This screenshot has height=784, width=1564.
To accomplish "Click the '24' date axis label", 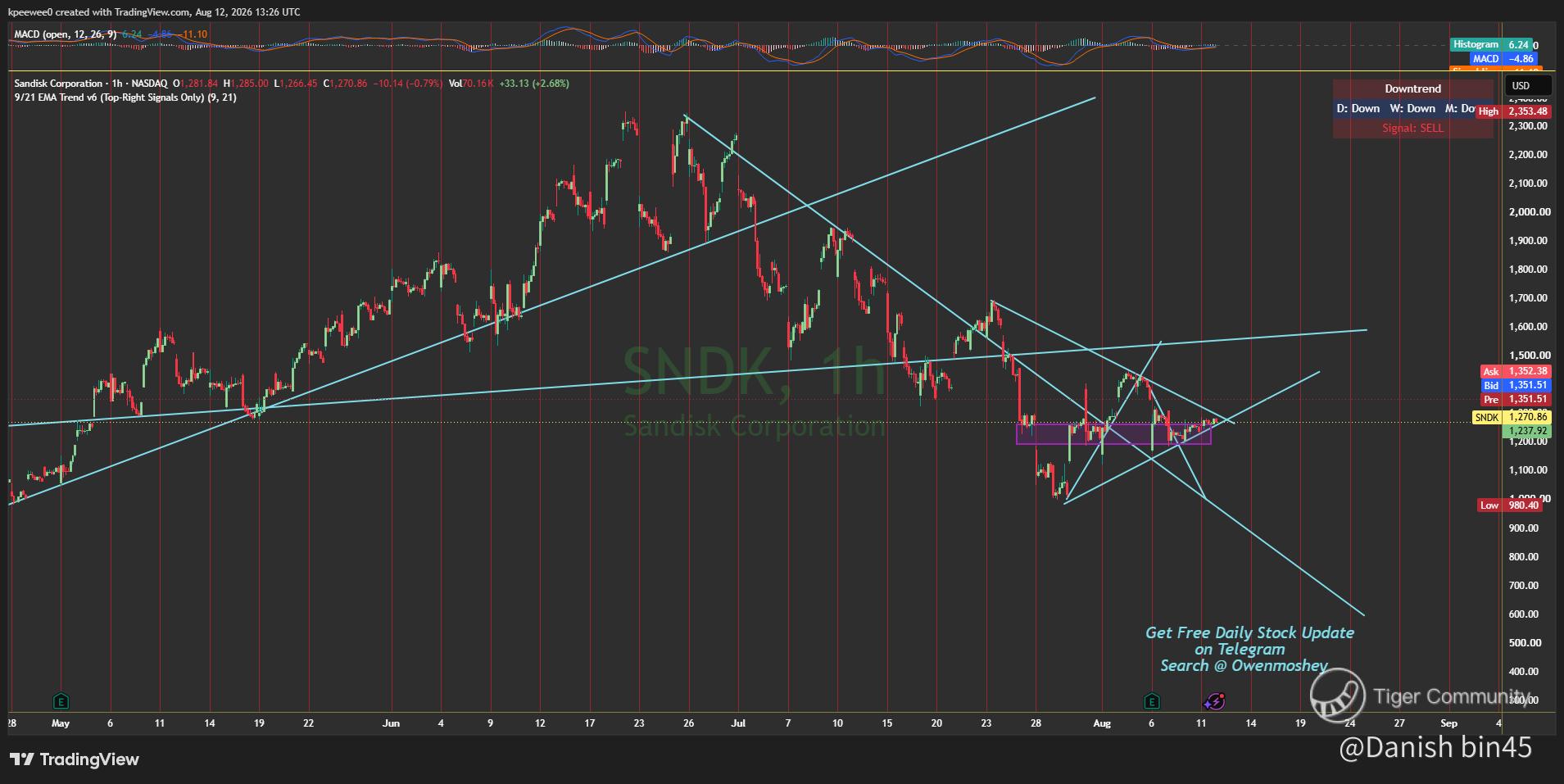I will 1349,723.
